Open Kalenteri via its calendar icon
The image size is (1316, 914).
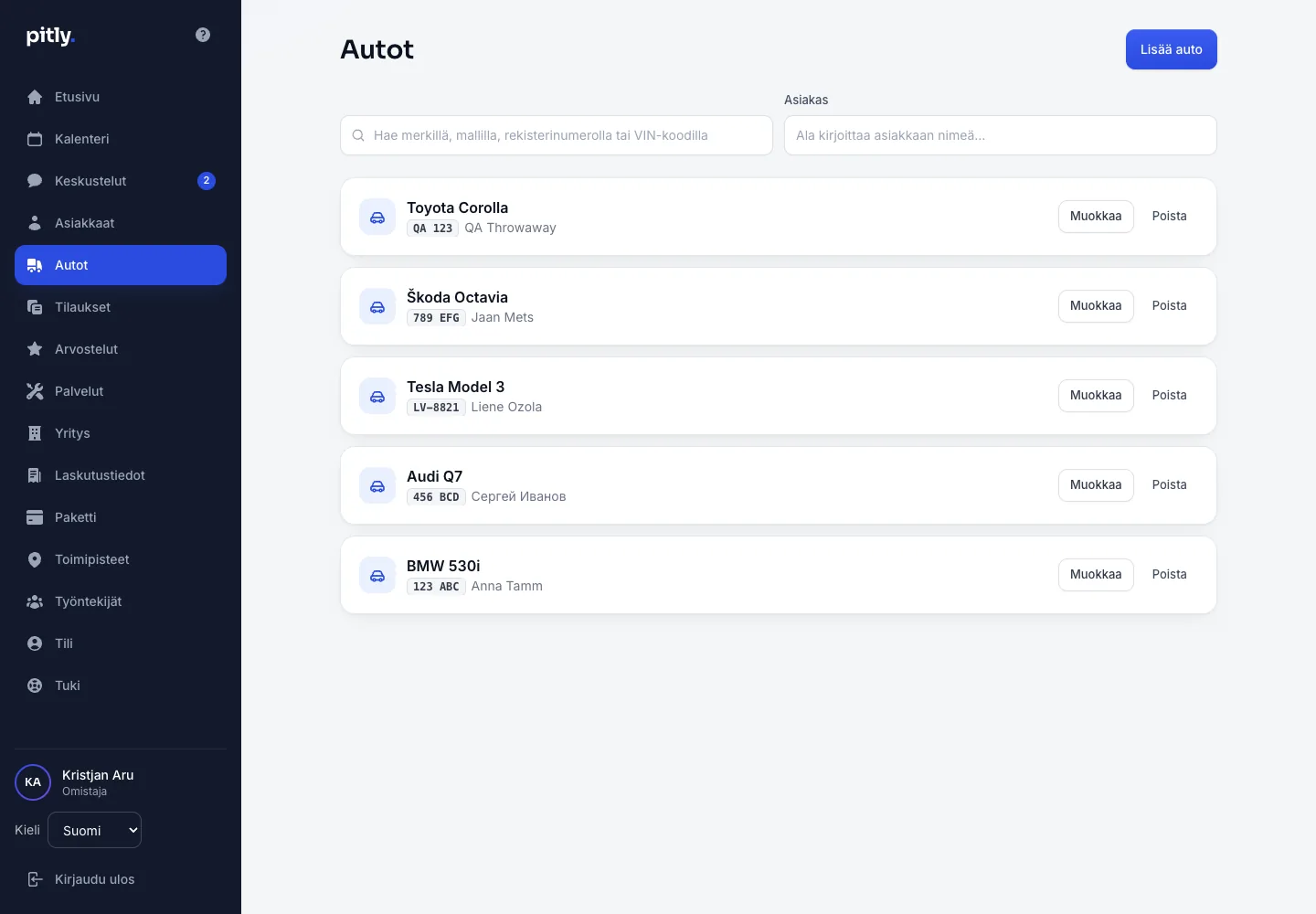pyautogui.click(x=35, y=139)
